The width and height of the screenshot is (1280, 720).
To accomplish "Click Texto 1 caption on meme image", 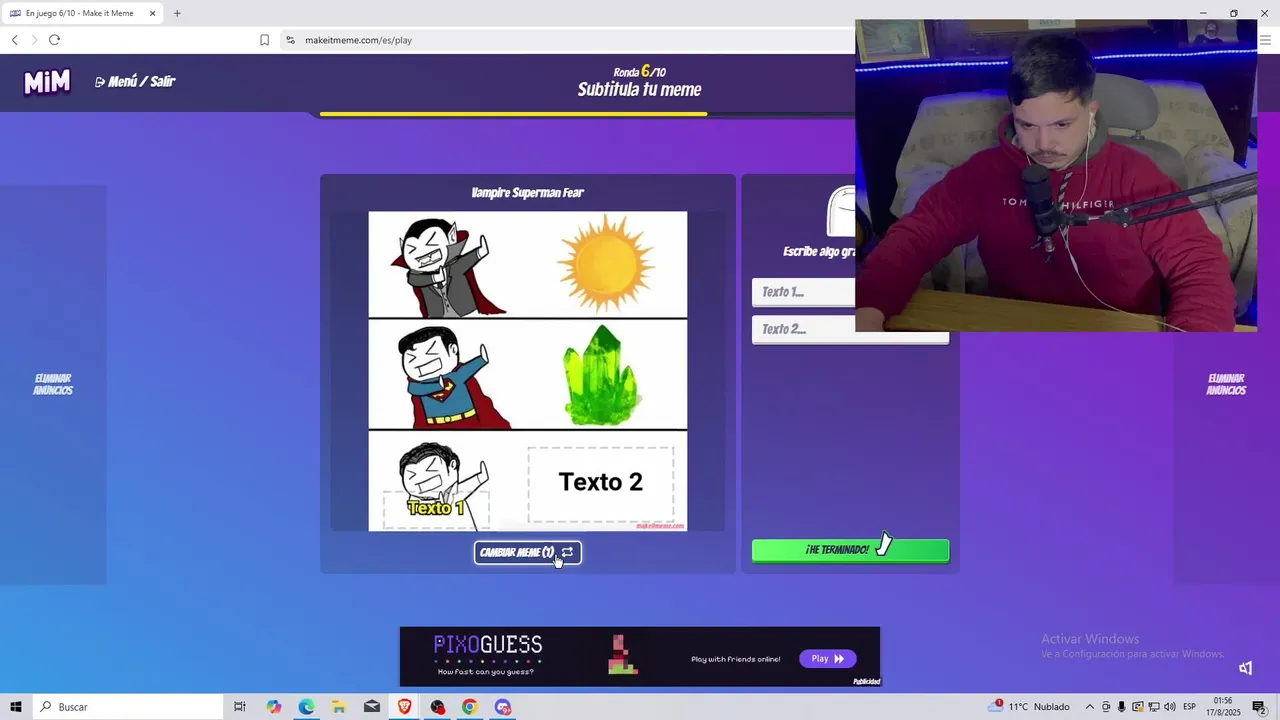I will [x=436, y=508].
